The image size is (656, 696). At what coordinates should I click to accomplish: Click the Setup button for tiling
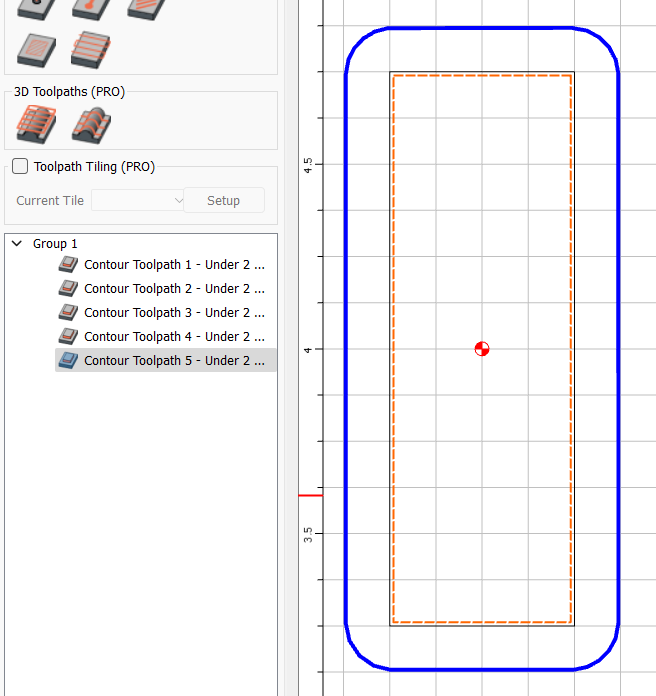click(x=224, y=201)
